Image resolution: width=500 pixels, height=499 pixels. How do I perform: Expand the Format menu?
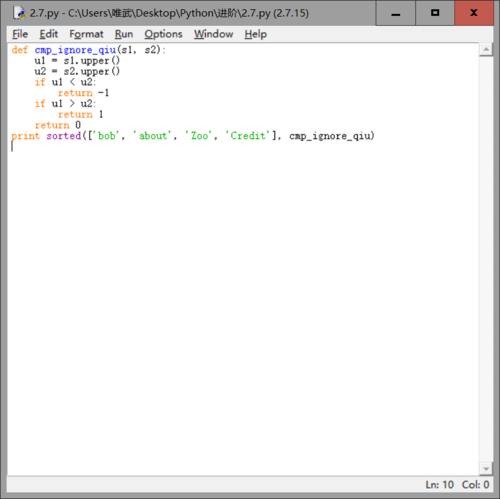[x=86, y=34]
